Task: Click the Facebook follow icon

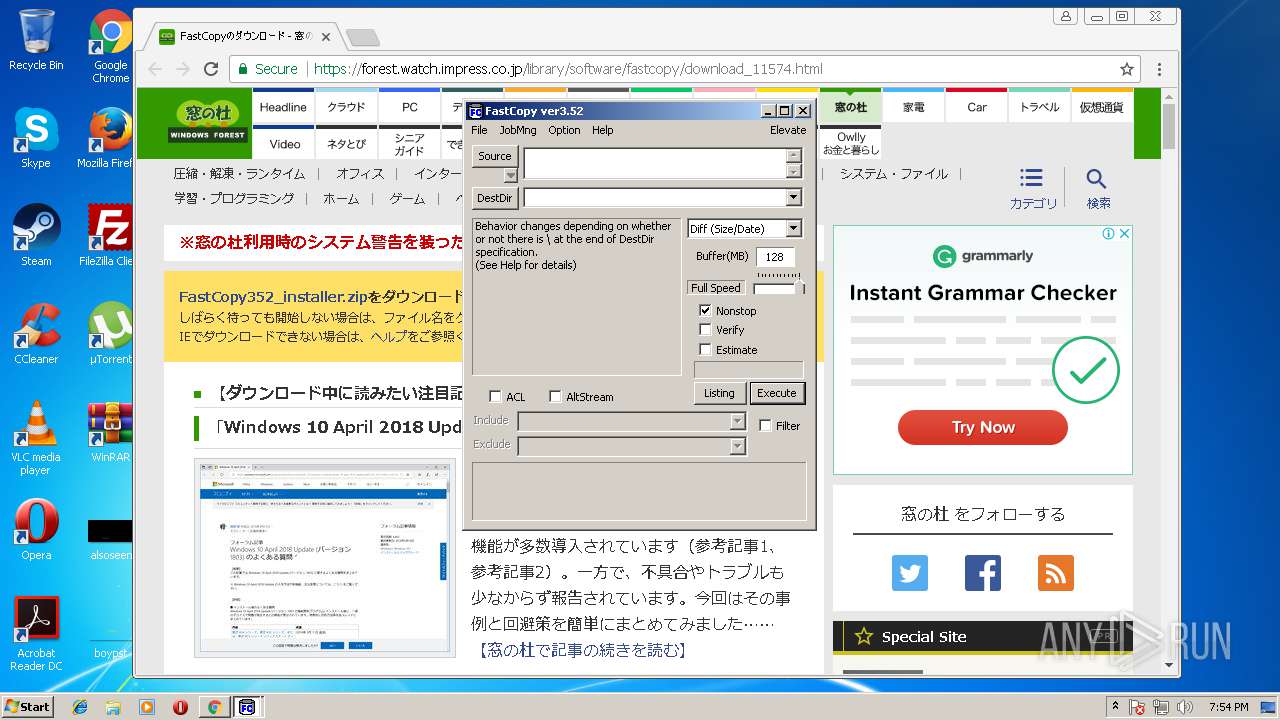Action: coord(983,573)
